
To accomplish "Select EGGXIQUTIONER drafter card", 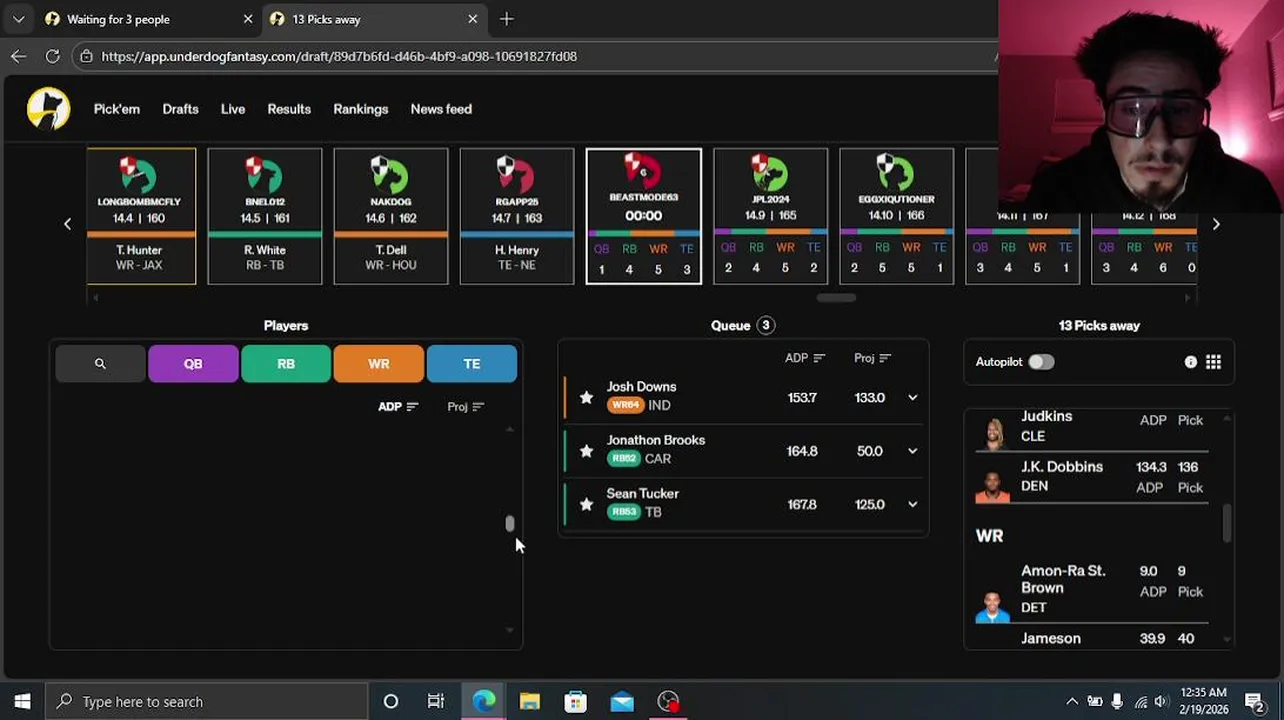I will [896, 216].
